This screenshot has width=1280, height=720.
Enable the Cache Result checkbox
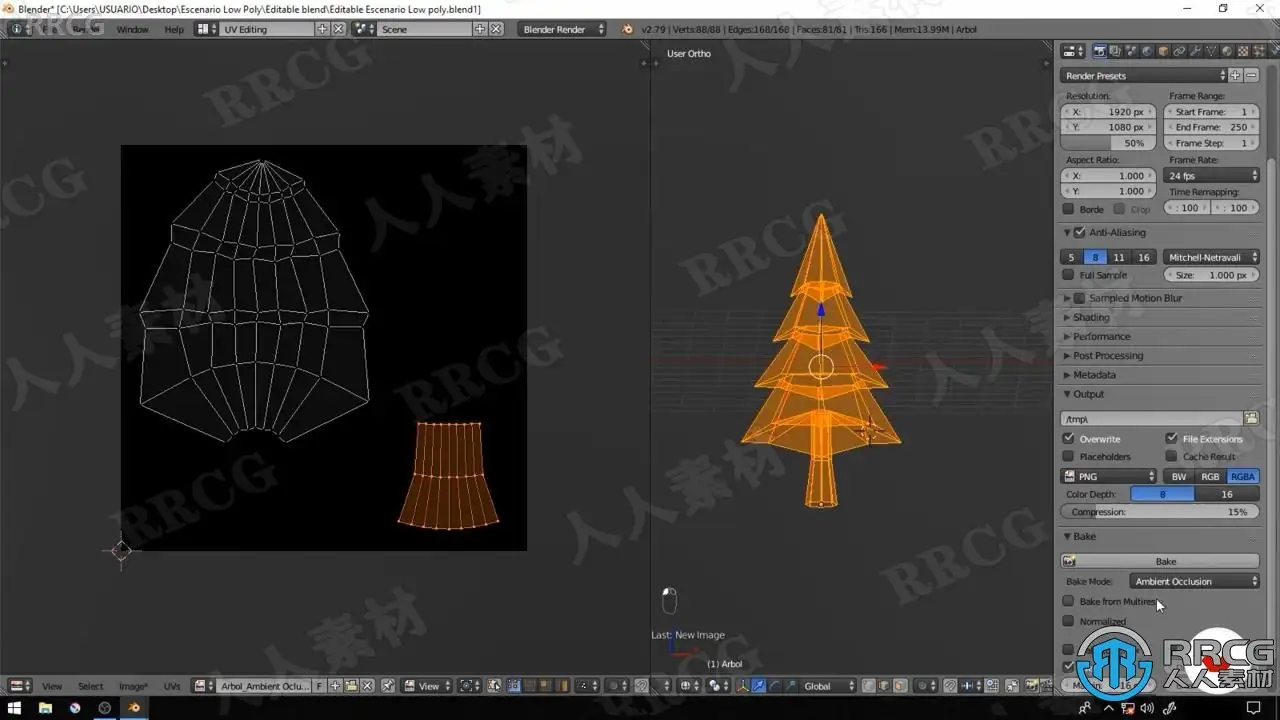point(1171,456)
